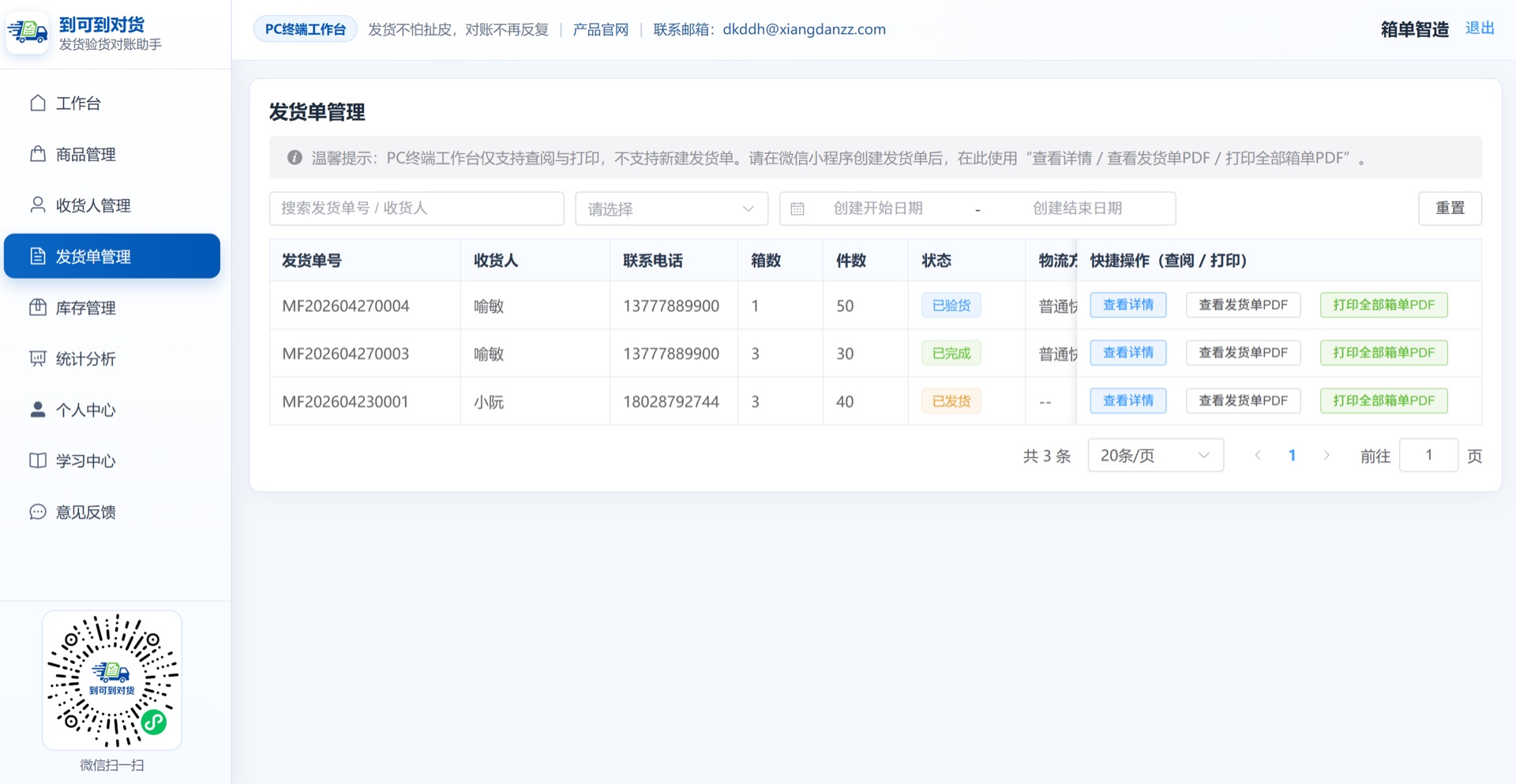Open the 20条/页 page size dropdown
Screen dimensions: 1516x784
tap(1156, 455)
